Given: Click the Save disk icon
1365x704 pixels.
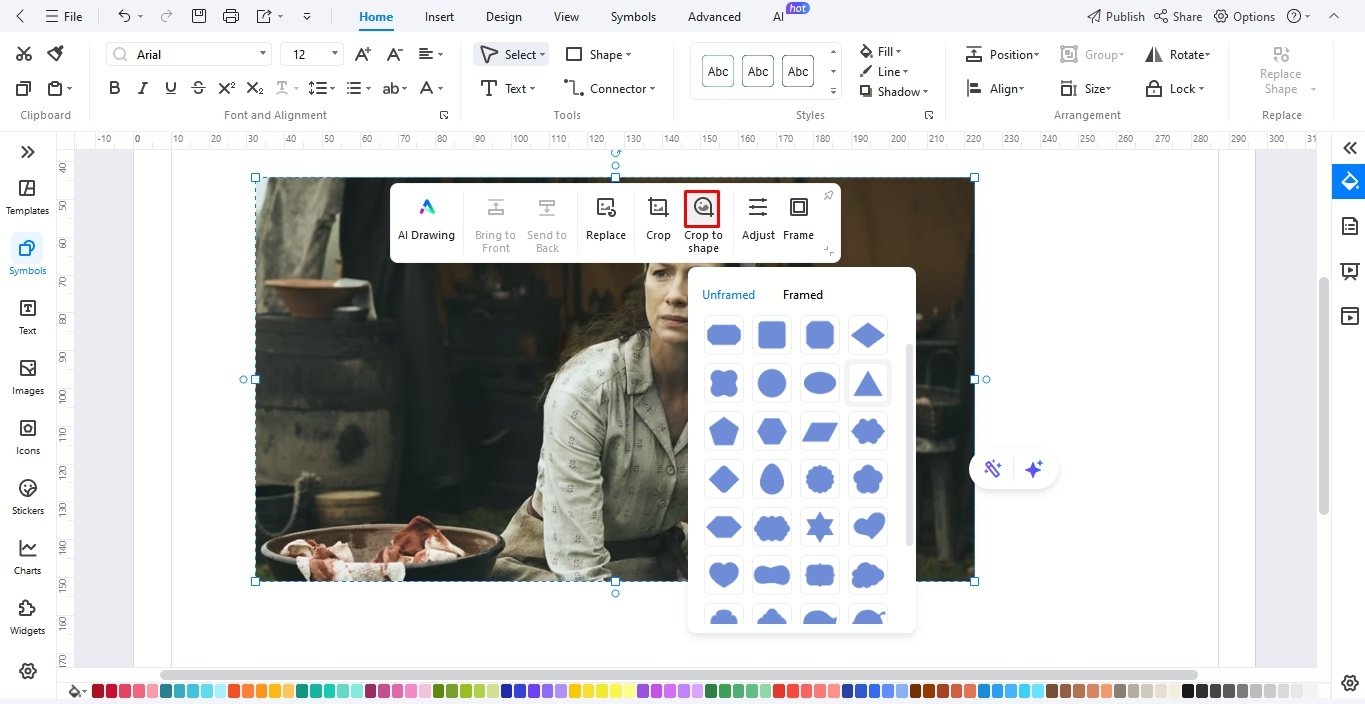Looking at the screenshot, I should point(199,16).
